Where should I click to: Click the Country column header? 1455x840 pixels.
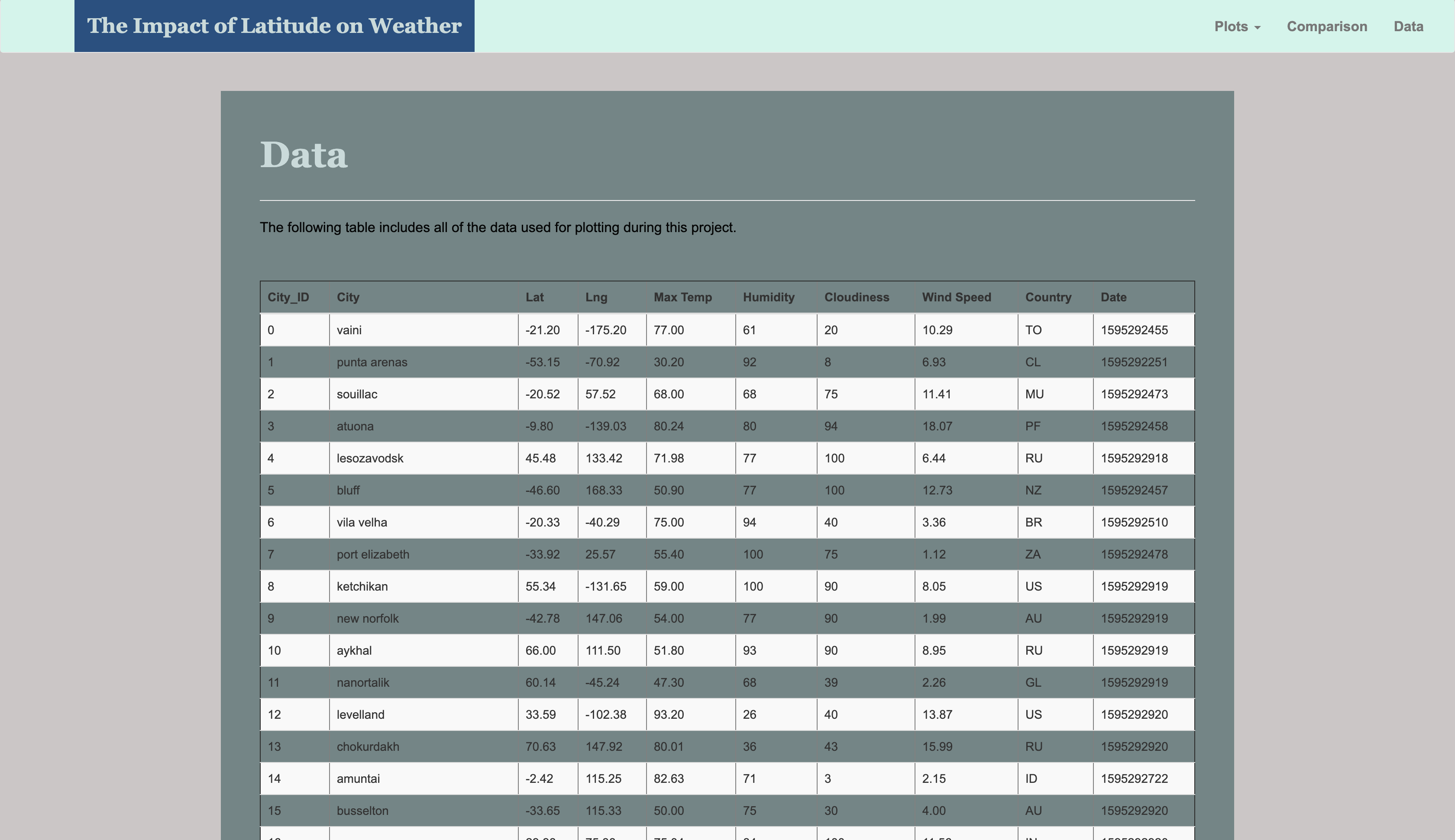[x=1048, y=297]
